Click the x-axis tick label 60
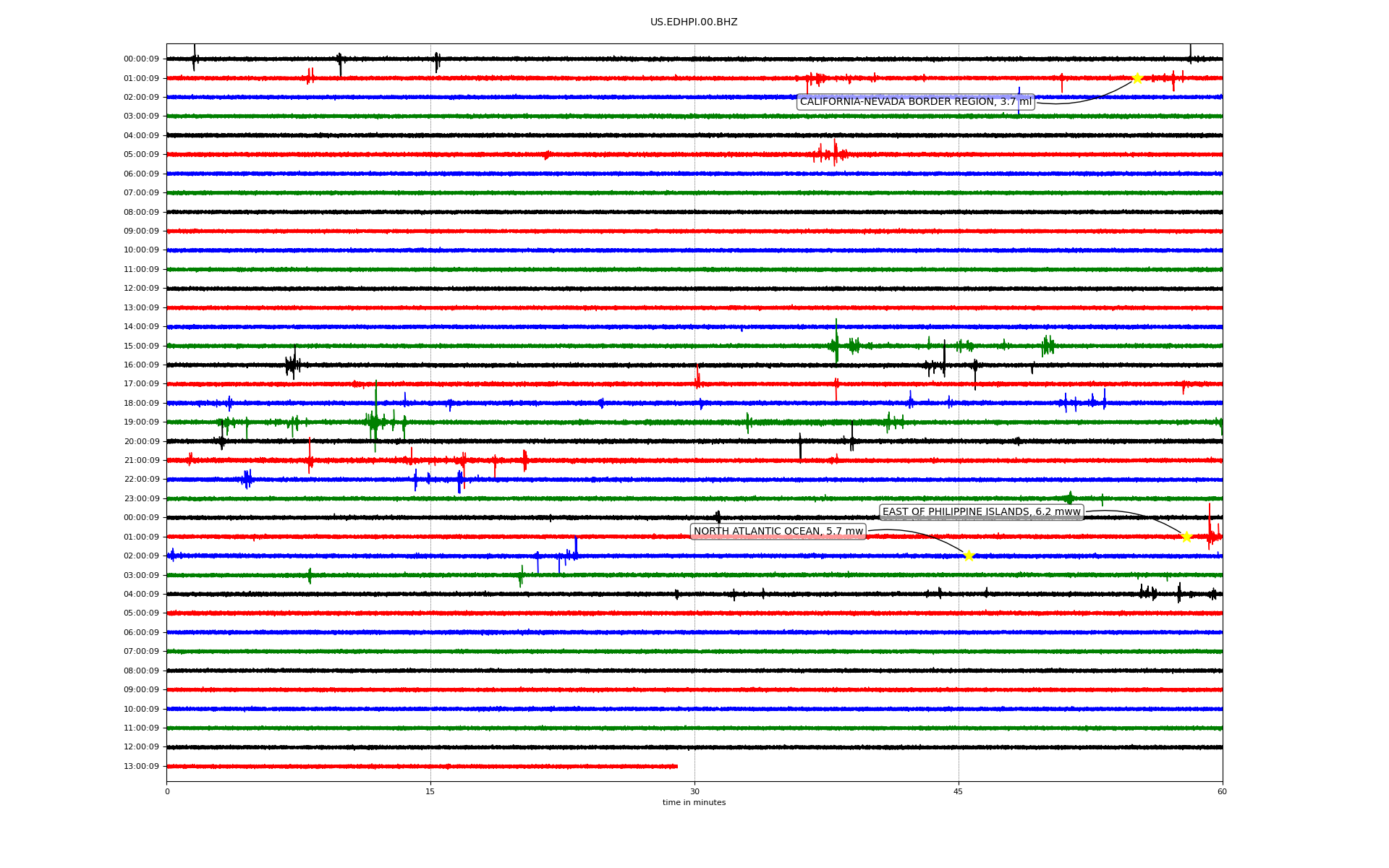The image size is (1389, 868). click(1222, 791)
